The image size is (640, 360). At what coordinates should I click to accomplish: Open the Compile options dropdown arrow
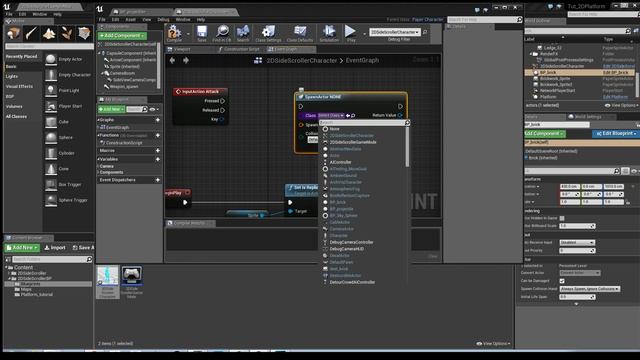(188, 33)
